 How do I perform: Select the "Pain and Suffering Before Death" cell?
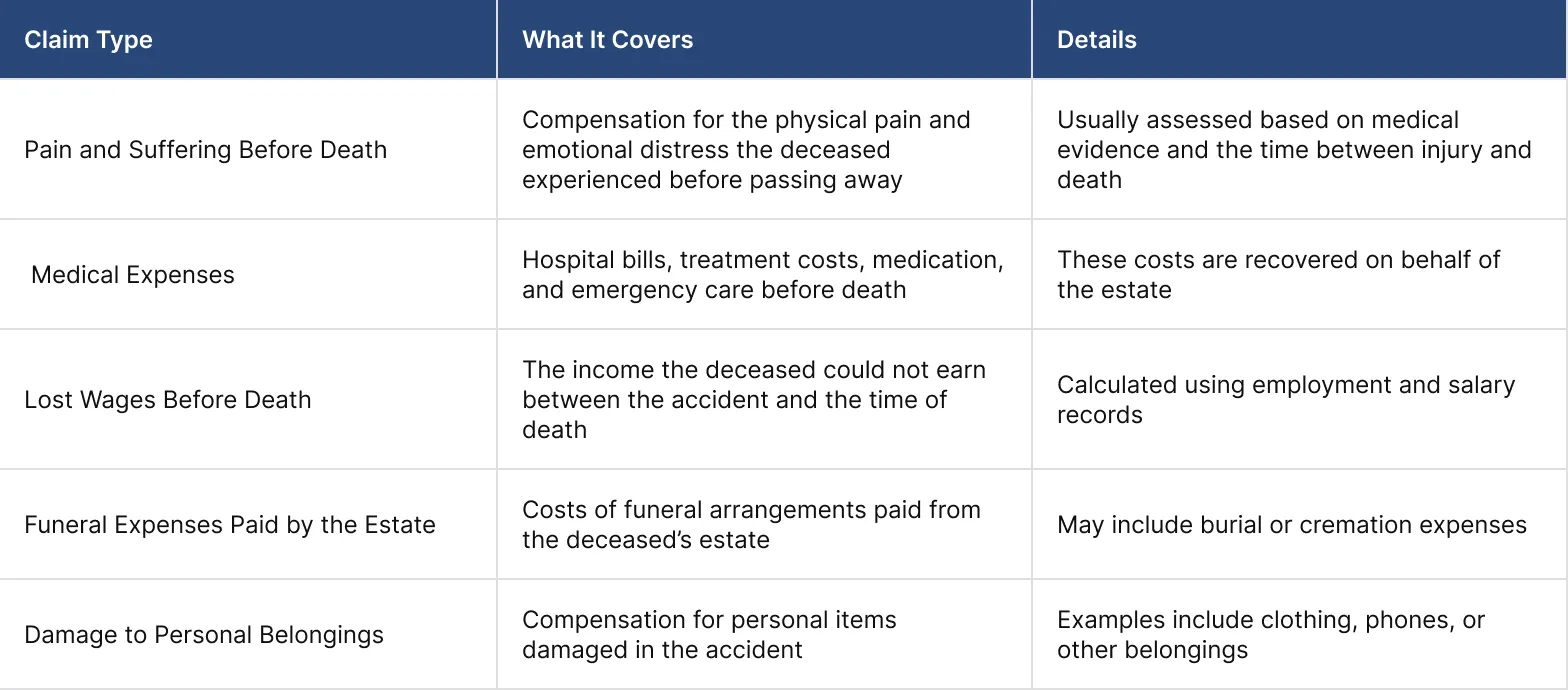(205, 150)
